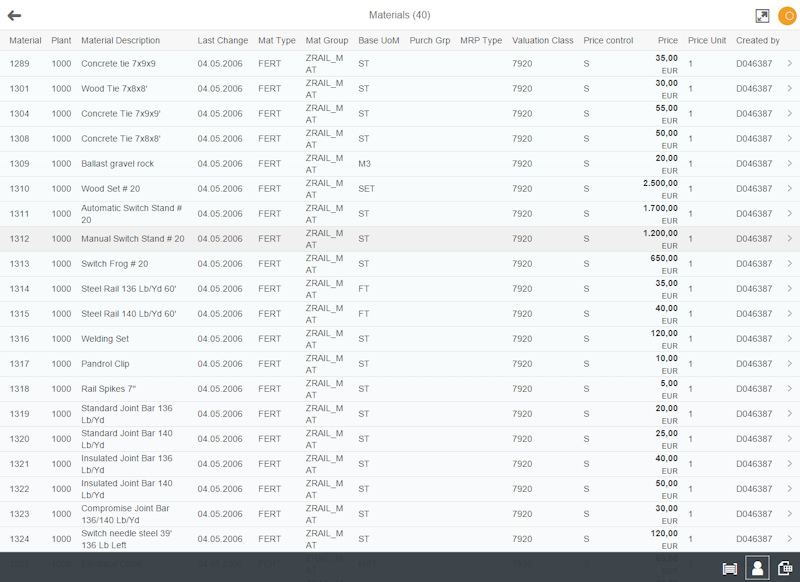
Task: Select Wood Set # 20 row
Action: pos(110,189)
